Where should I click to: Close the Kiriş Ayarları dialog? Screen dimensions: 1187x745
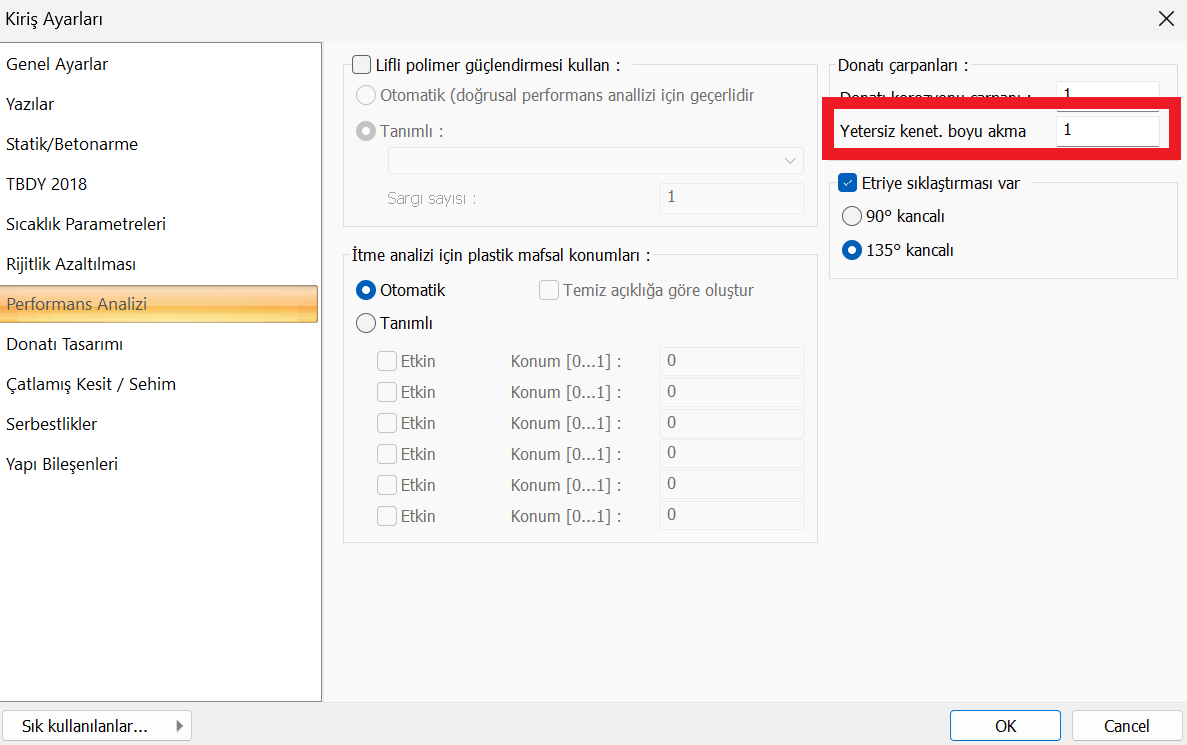pyautogui.click(x=1165, y=19)
